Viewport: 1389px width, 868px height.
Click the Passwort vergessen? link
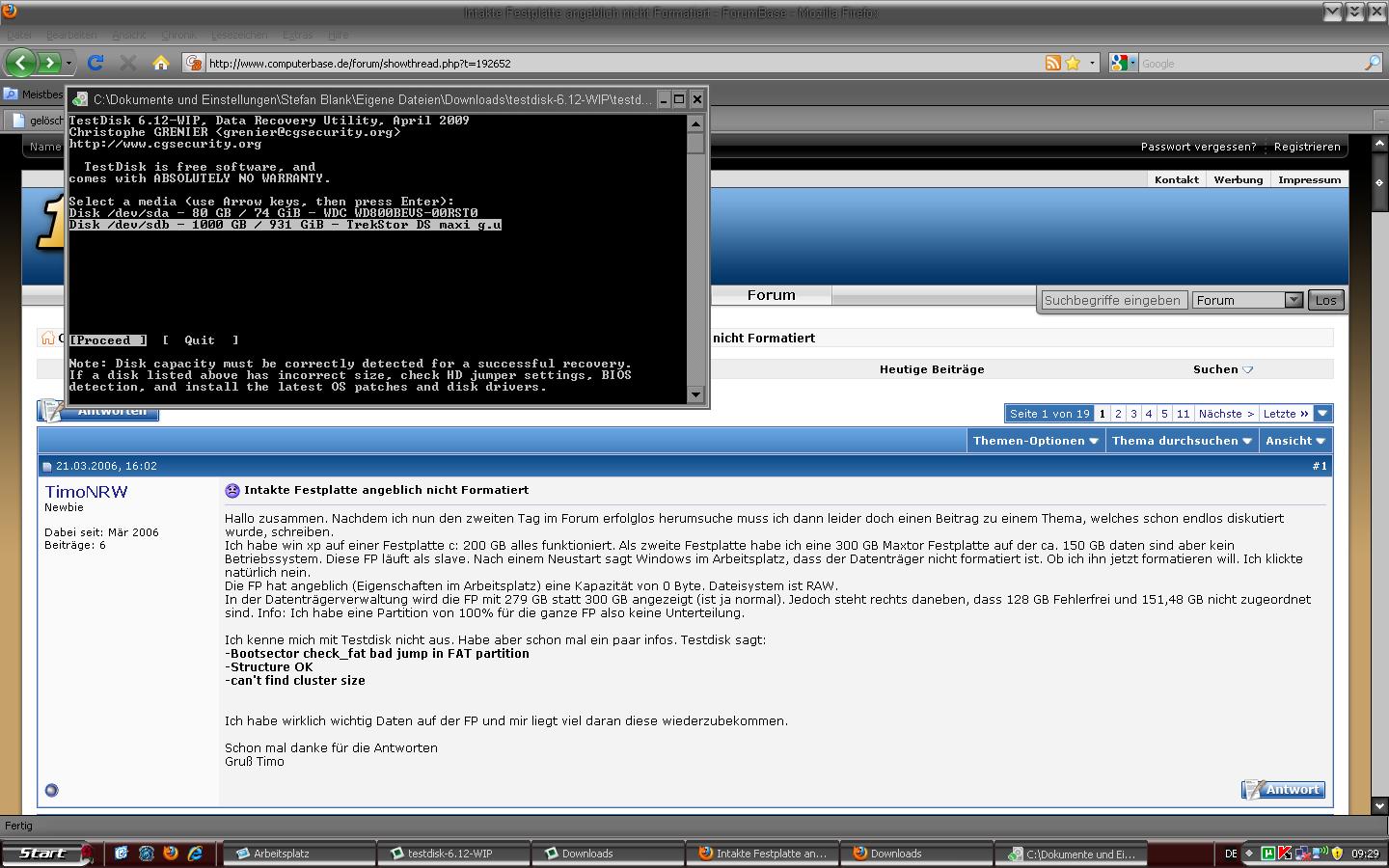tap(1198, 148)
